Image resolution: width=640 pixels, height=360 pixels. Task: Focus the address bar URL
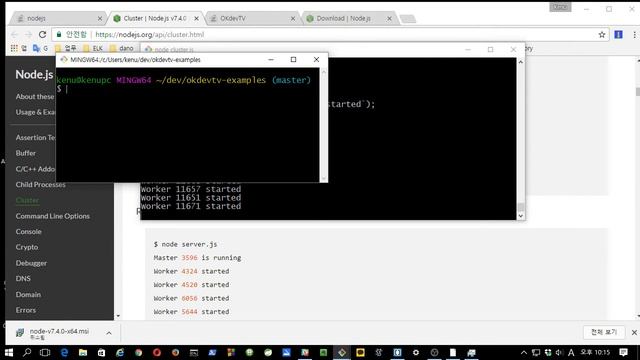point(149,35)
